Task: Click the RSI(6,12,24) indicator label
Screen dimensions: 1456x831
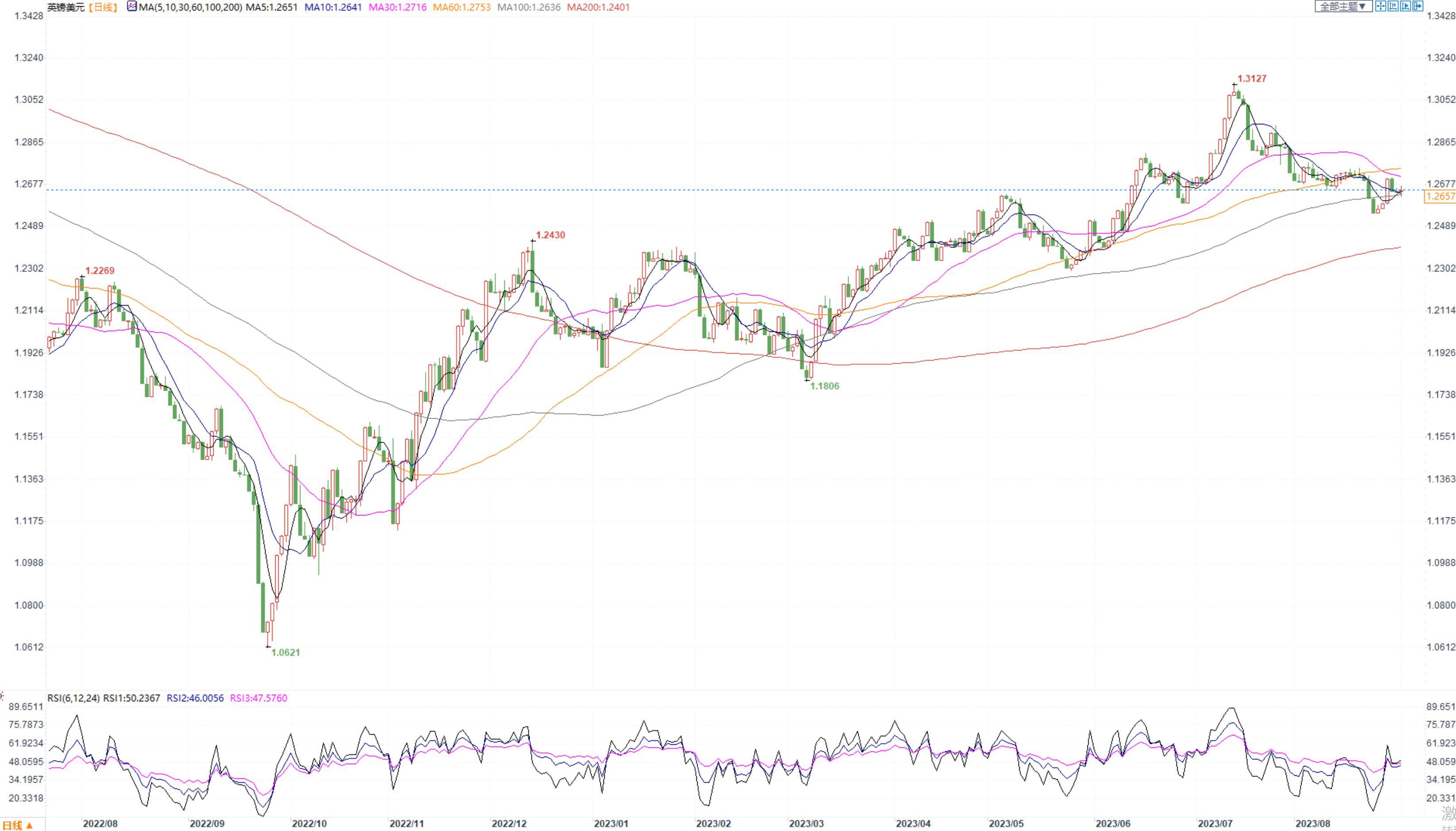Action: [73, 698]
